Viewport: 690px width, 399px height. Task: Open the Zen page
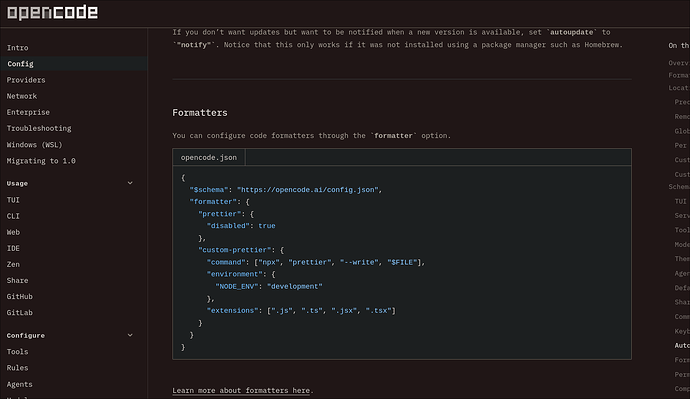(x=13, y=264)
